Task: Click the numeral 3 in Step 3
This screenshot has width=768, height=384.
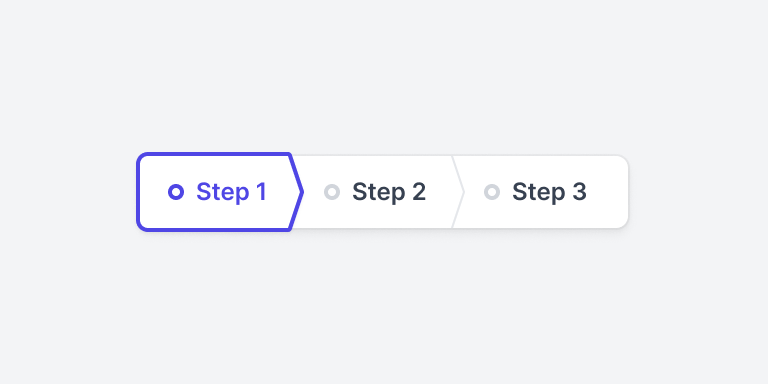Action: [x=578, y=192]
